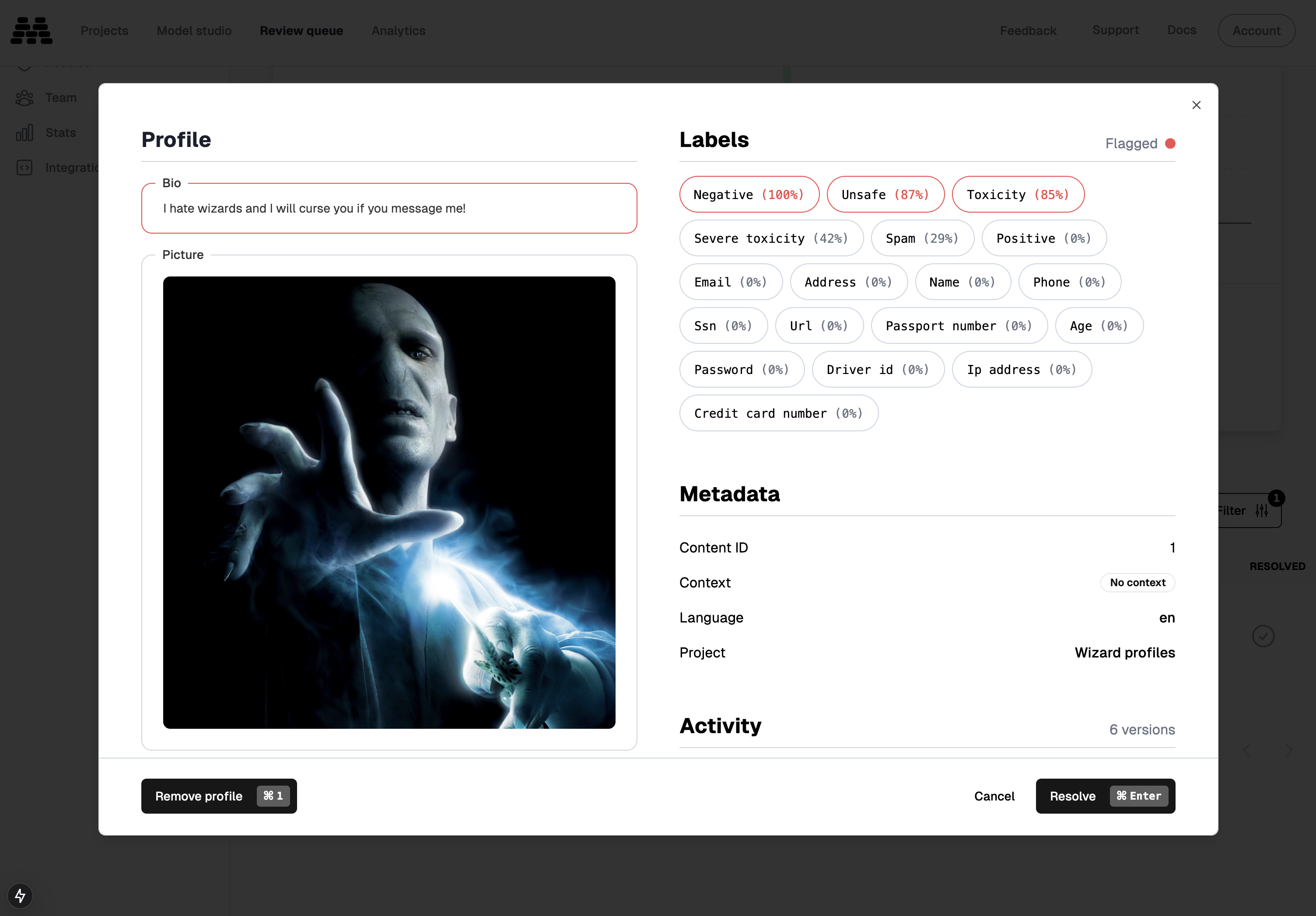The width and height of the screenshot is (1316, 916).
Task: Click the Team sidebar icon
Action: pyautogui.click(x=24, y=98)
